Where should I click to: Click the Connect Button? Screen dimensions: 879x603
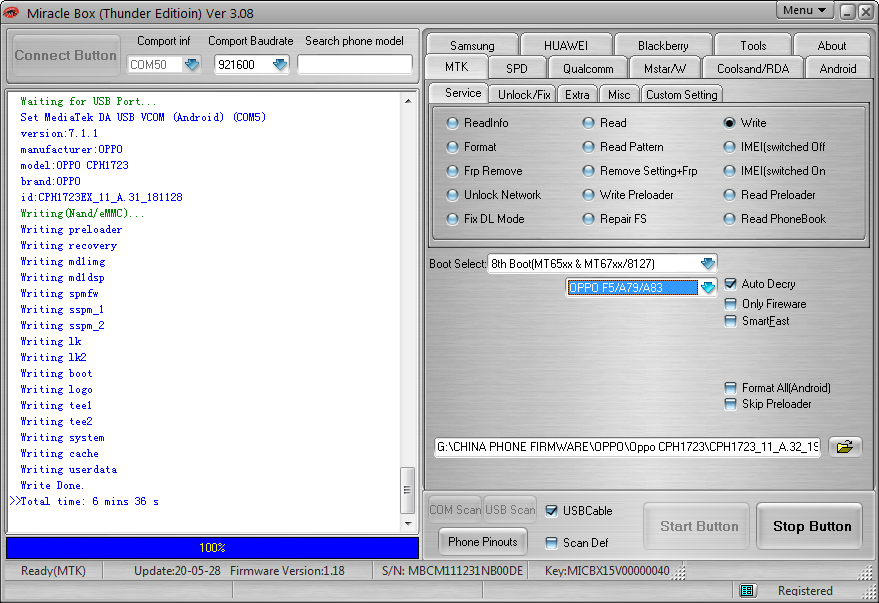click(66, 55)
